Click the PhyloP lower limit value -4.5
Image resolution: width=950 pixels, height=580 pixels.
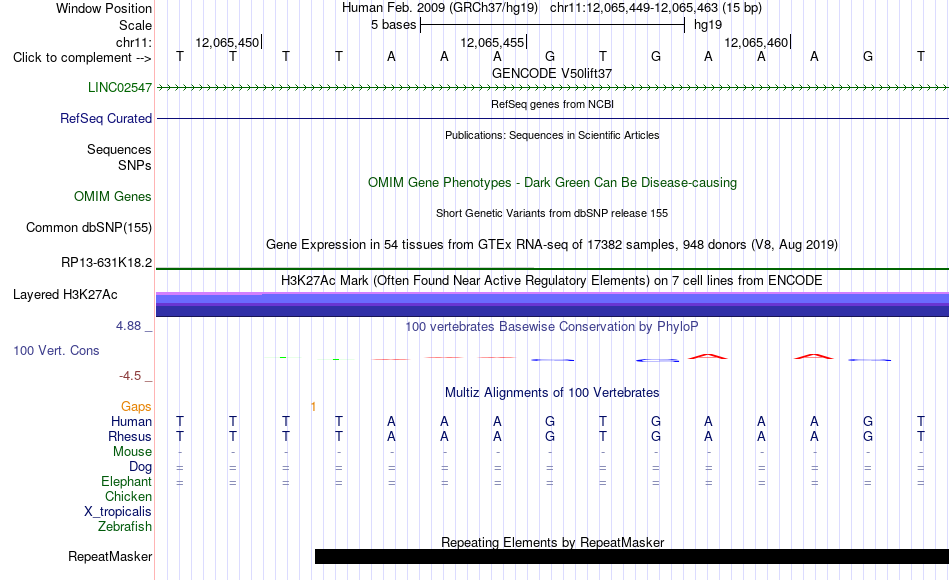point(130,376)
